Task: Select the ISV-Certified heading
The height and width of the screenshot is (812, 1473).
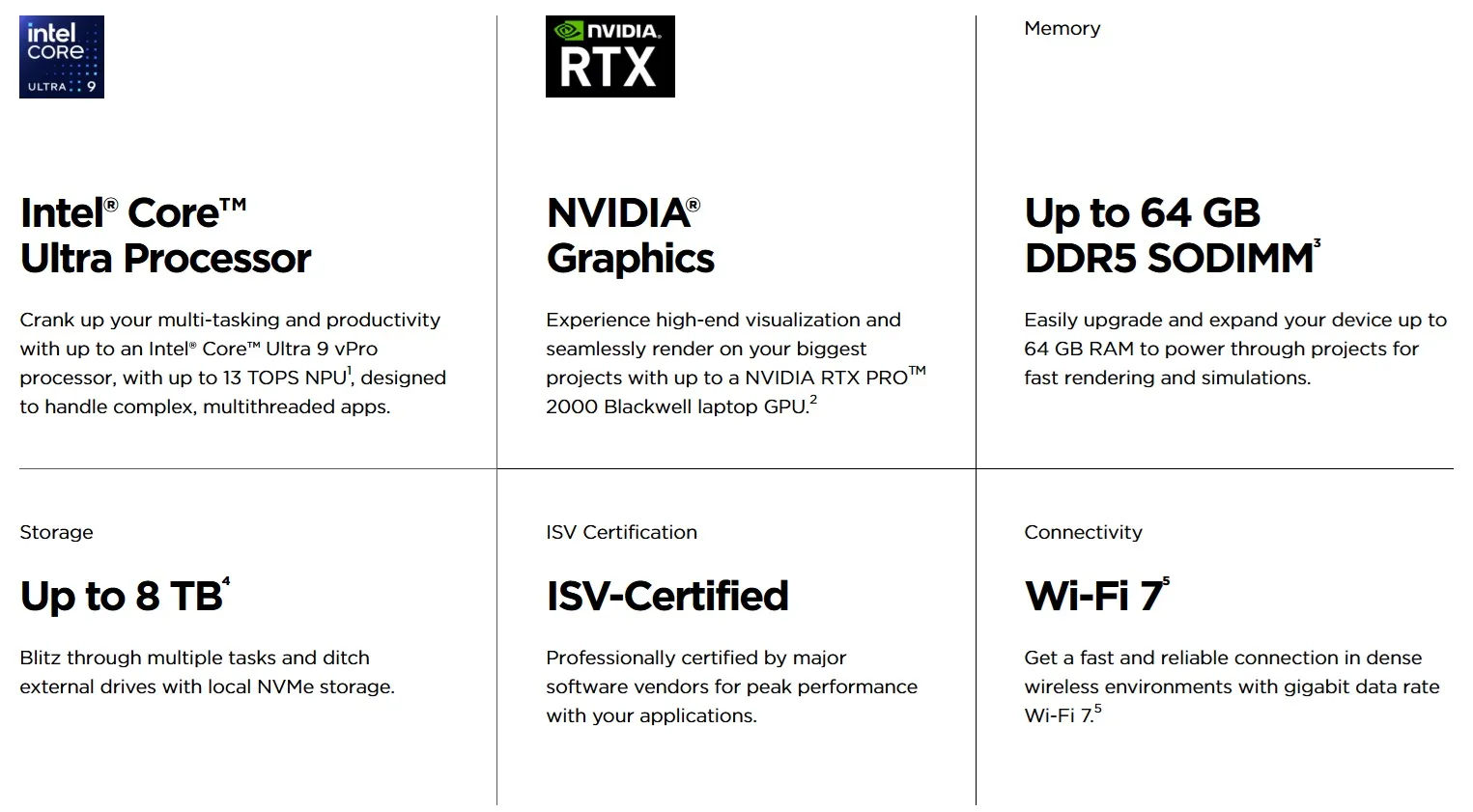Action: (x=667, y=596)
